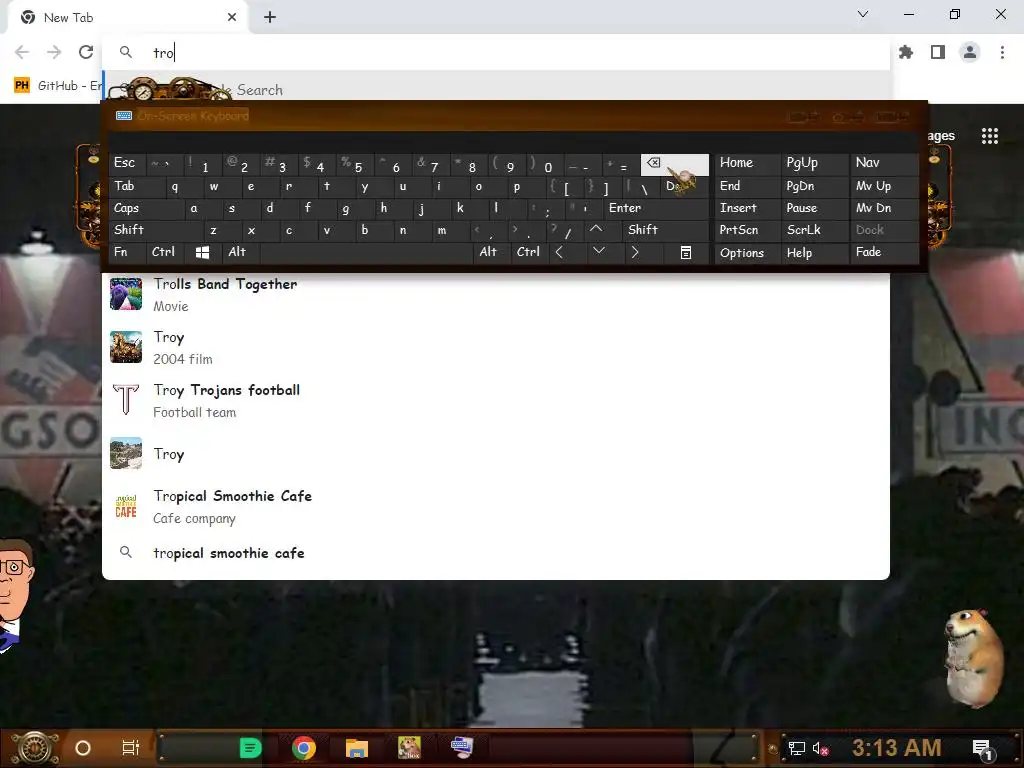Viewport: 1024px width, 768px height.
Task: Click the letter y key
Action: coord(365,186)
